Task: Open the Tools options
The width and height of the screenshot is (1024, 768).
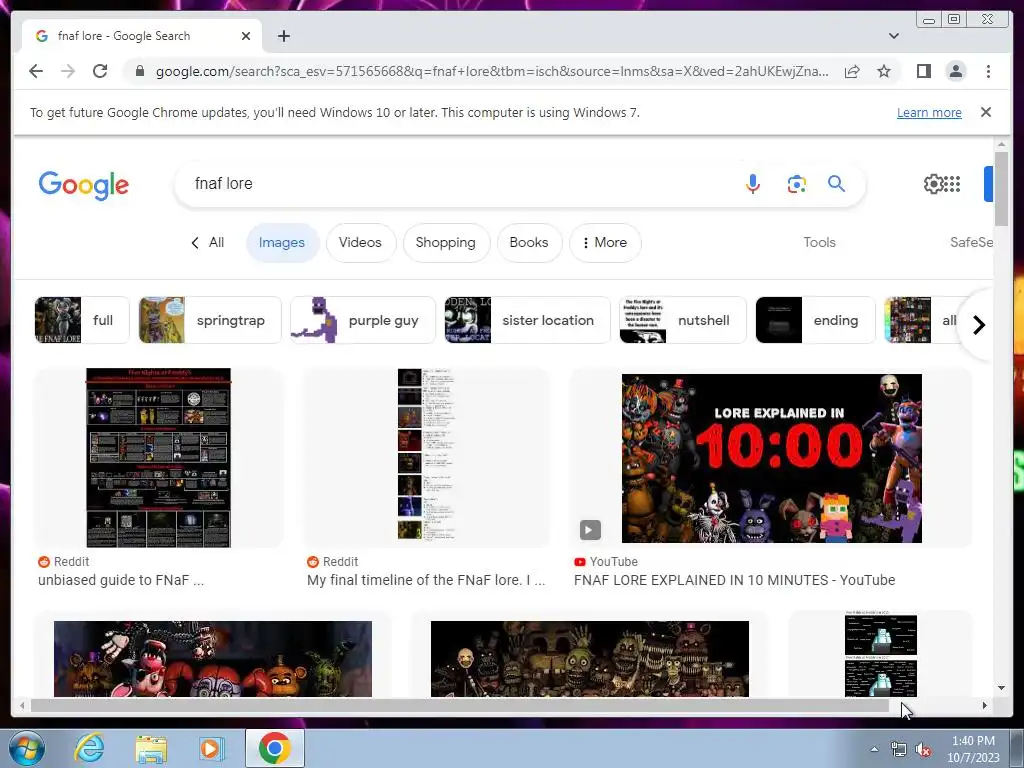Action: (x=819, y=242)
